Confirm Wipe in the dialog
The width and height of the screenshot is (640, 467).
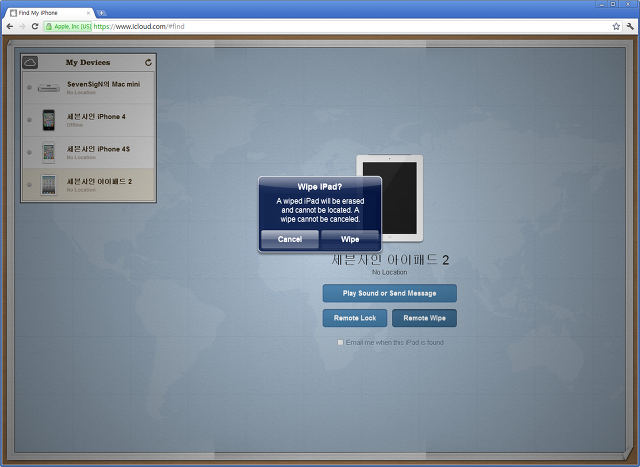tap(350, 239)
